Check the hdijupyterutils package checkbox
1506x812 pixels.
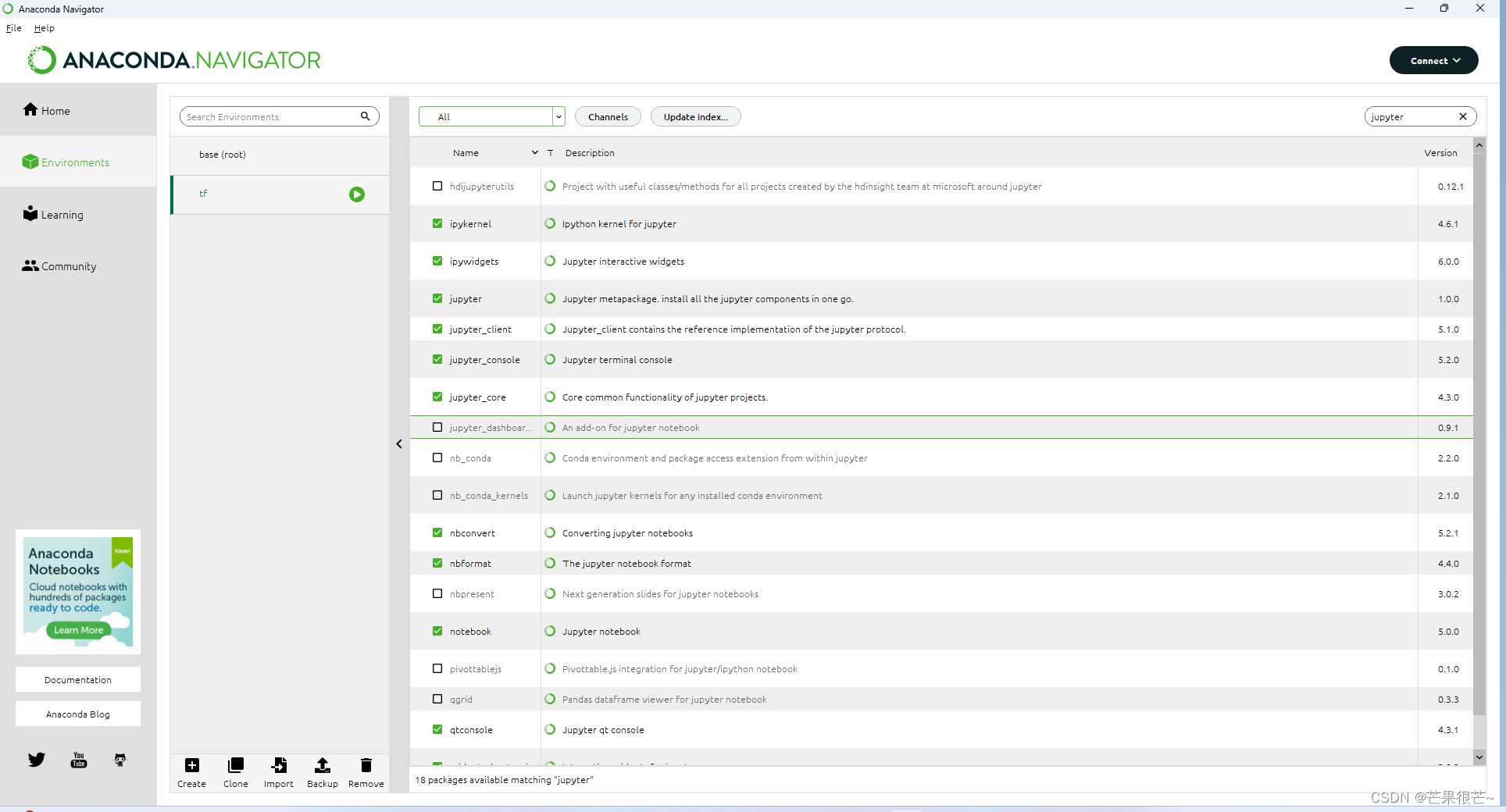437,186
